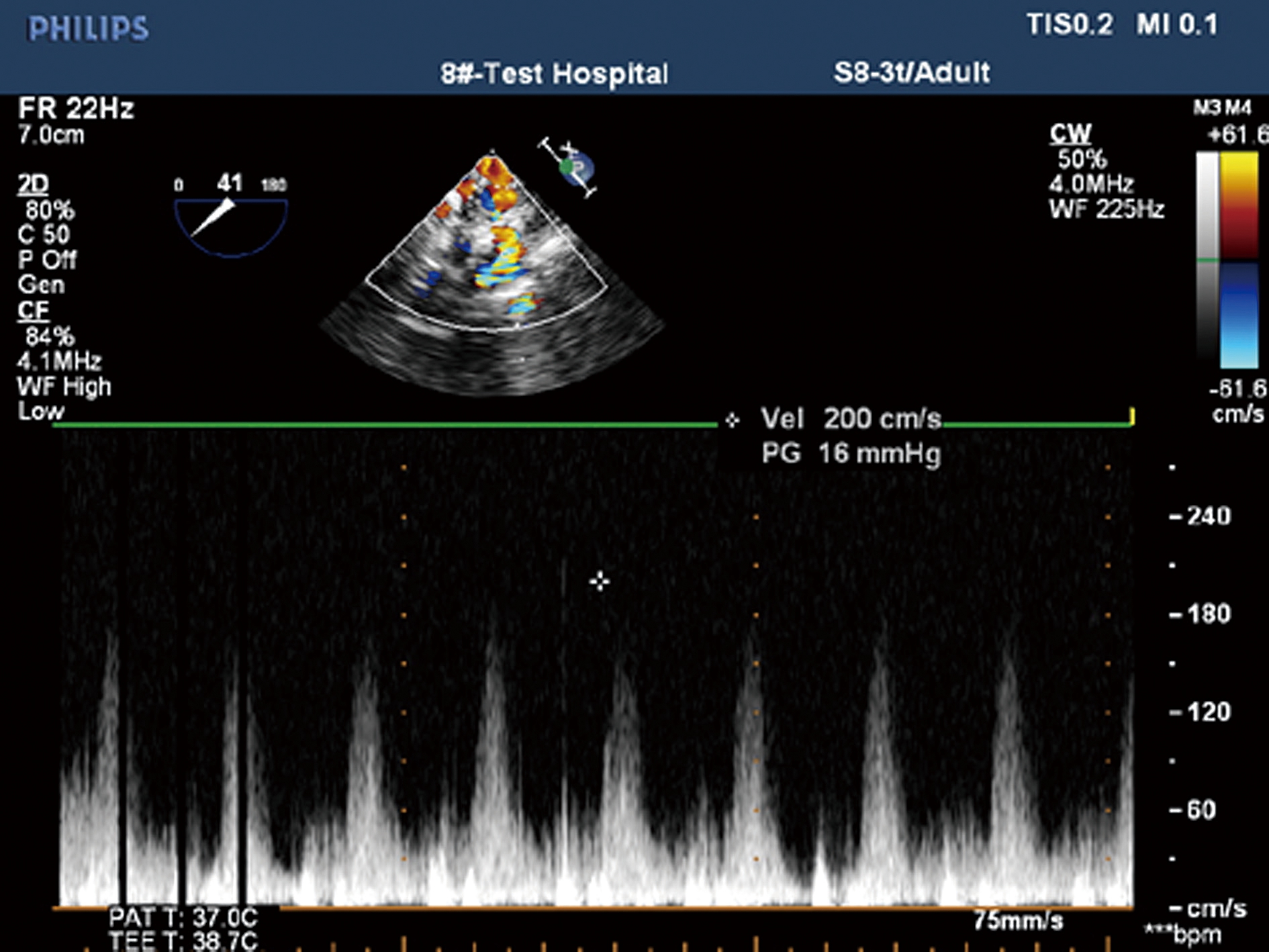Click the CF gain 84% value
This screenshot has height=952, width=1269.
50,336
